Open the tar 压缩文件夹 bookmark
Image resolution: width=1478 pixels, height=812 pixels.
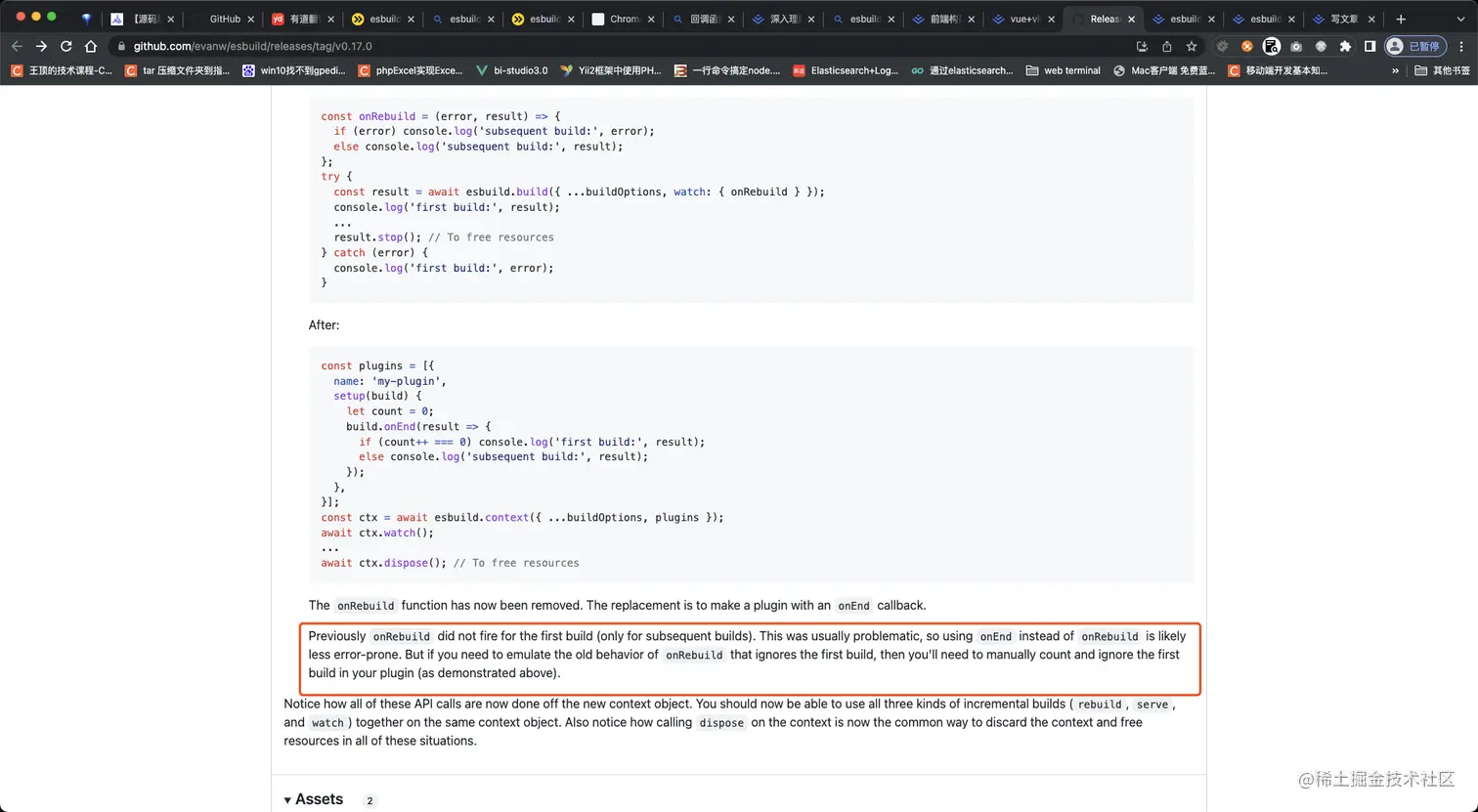(178, 70)
